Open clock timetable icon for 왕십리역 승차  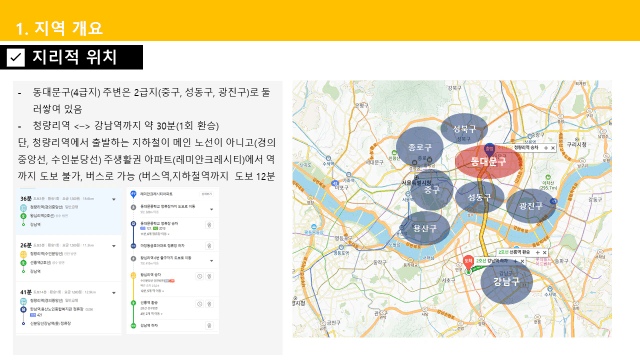coord(200,276)
